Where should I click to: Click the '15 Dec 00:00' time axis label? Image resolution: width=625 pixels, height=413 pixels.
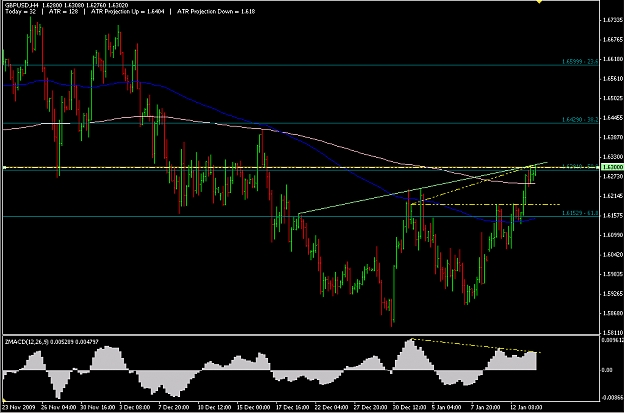tap(252, 408)
